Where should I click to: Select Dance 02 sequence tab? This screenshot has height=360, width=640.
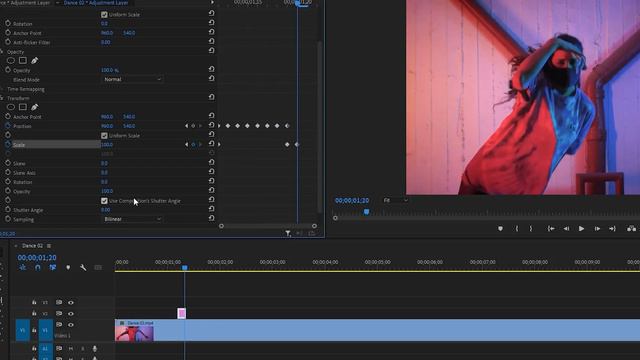(33, 246)
